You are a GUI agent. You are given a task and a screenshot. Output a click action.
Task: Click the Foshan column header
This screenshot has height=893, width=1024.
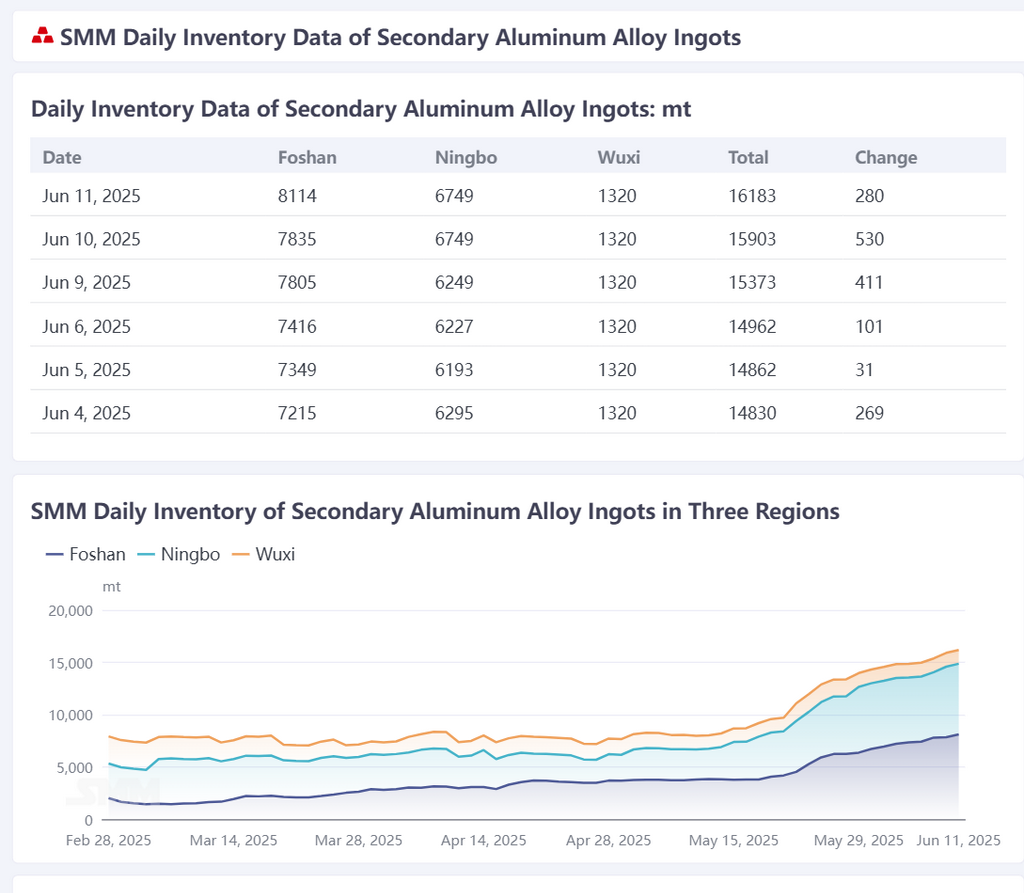[307, 157]
